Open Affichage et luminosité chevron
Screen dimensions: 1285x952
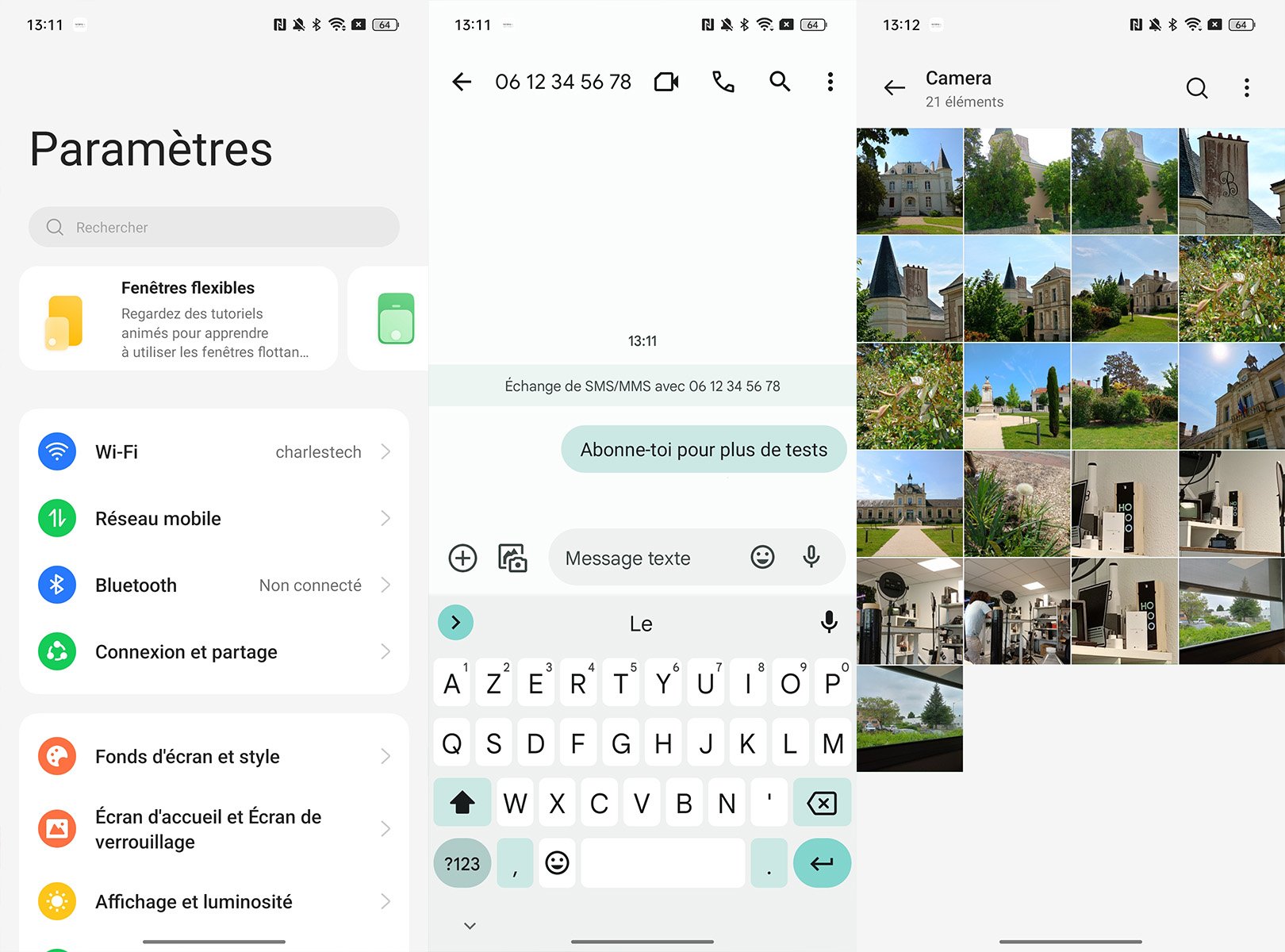tap(385, 901)
